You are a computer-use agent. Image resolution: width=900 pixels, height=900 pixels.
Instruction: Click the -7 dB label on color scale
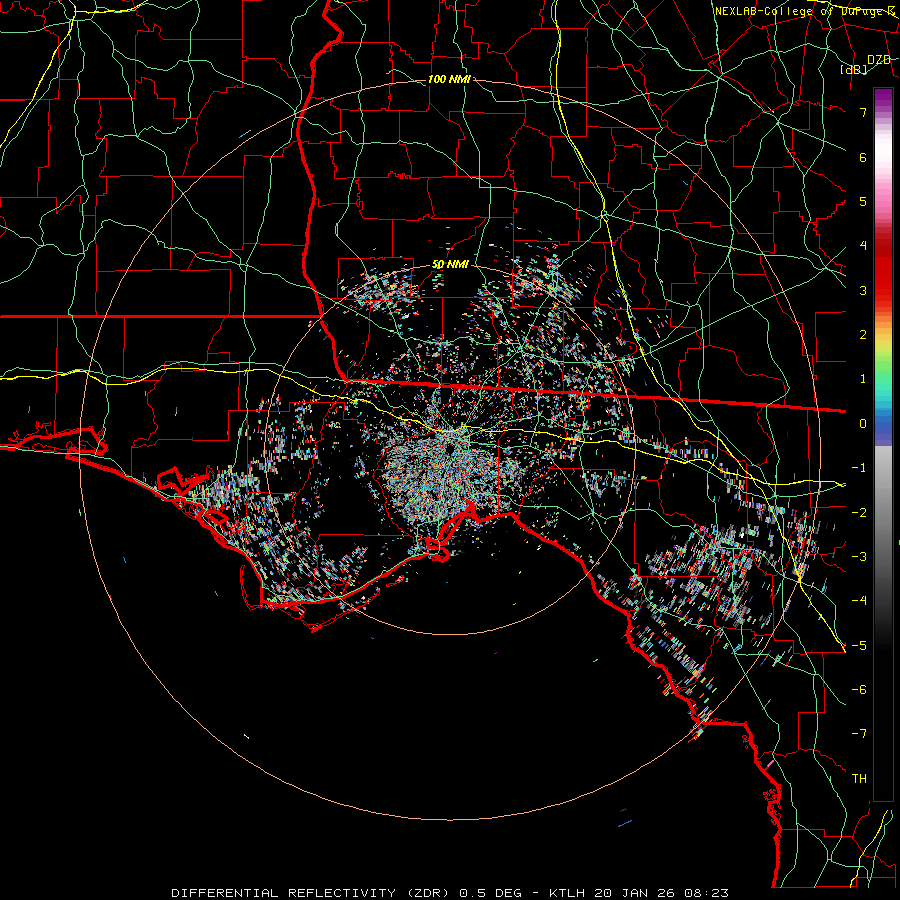(x=859, y=734)
